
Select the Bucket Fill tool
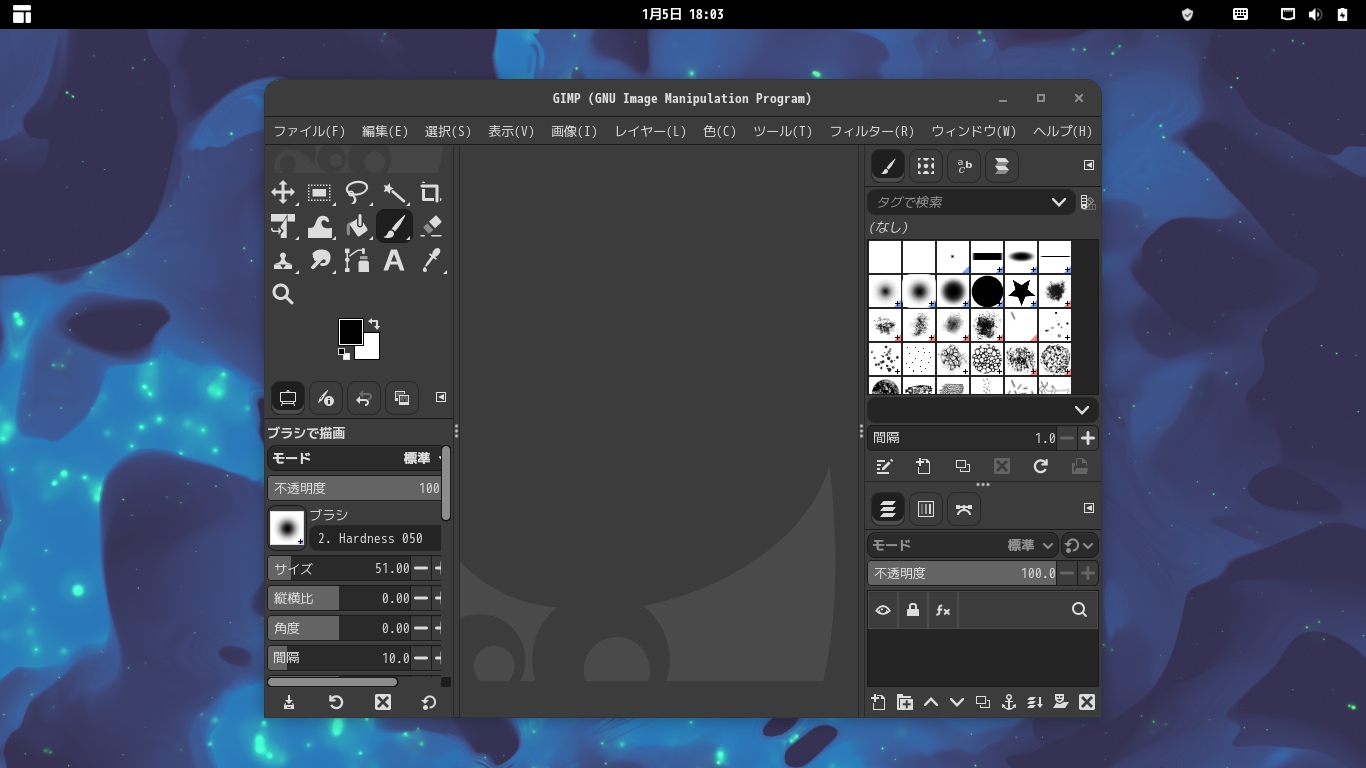(x=357, y=227)
